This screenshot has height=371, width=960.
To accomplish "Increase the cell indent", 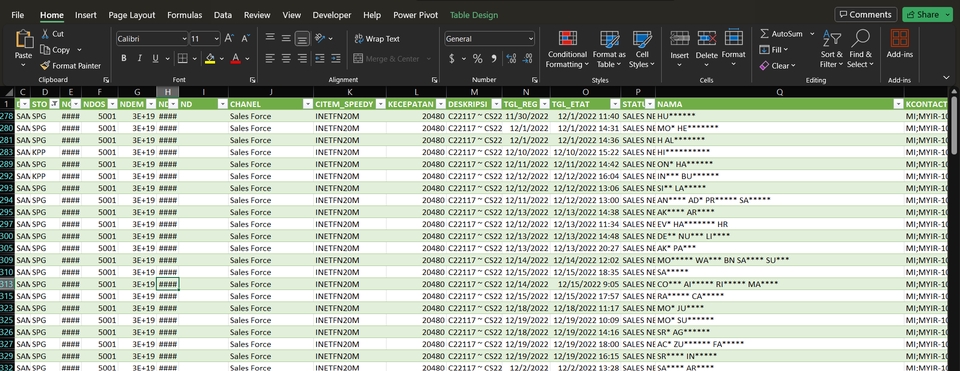I will coord(336,59).
